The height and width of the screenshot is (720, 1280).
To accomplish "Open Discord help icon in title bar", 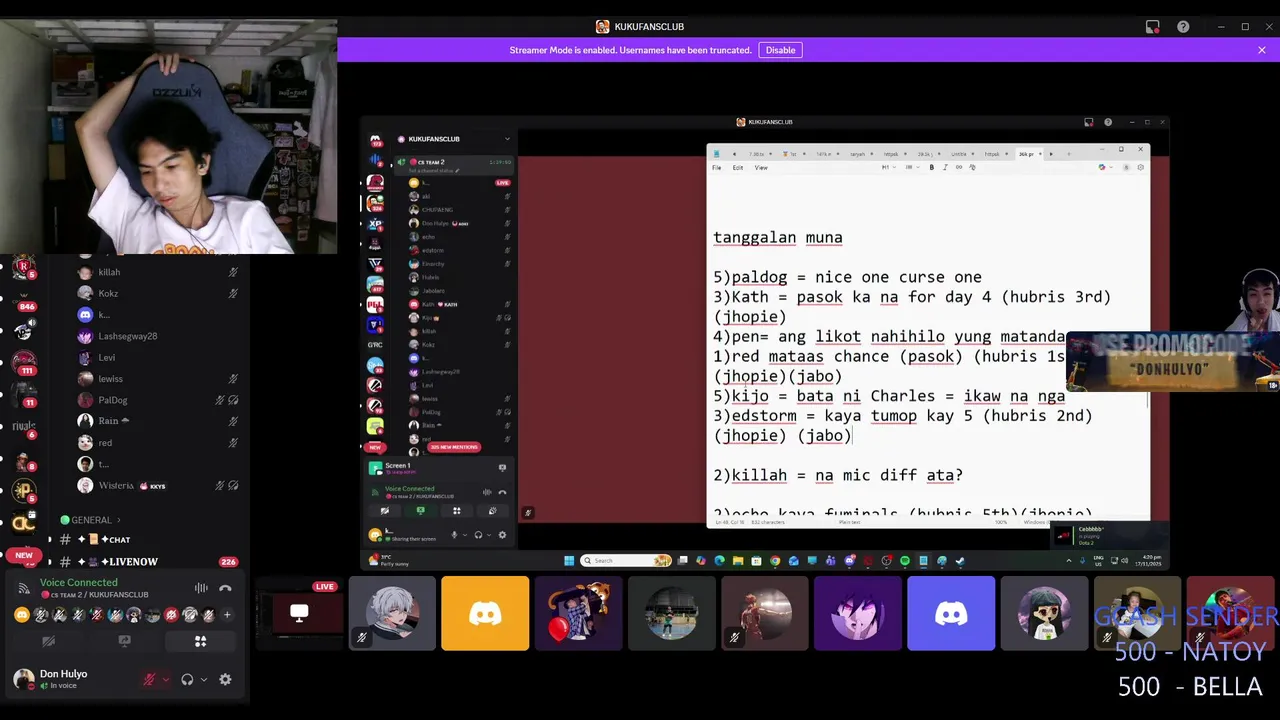I will [1183, 27].
